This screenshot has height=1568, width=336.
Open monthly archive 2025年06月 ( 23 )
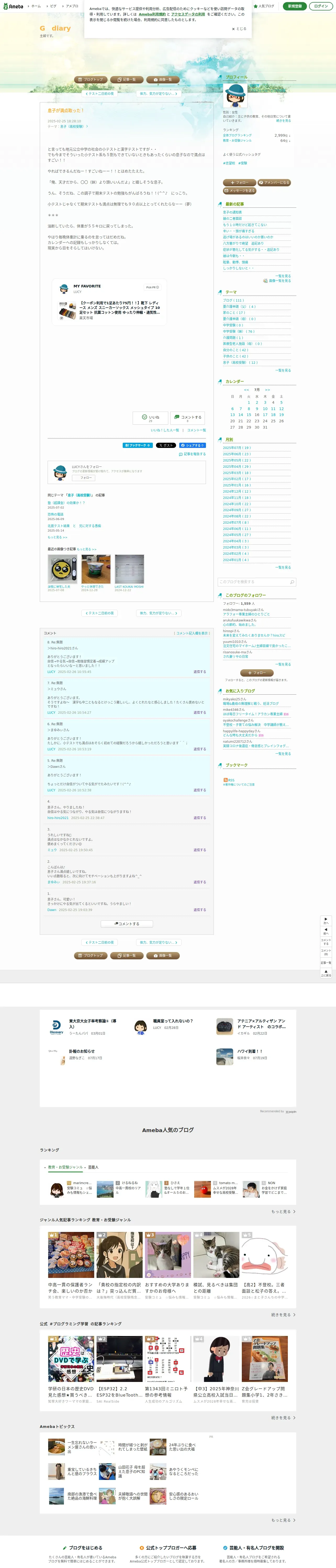[x=237, y=454]
